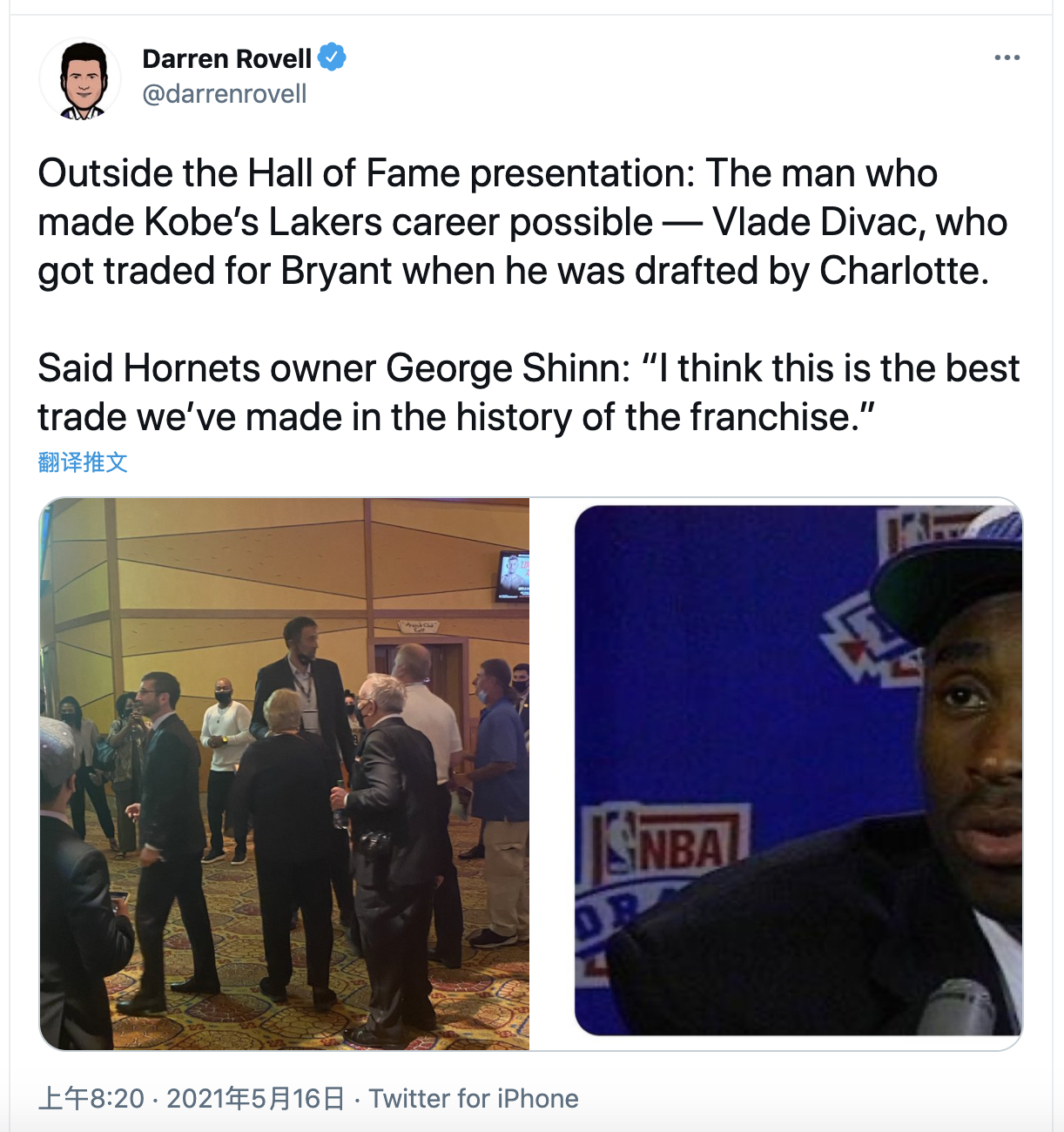Open the Darren Rovell display name
1064x1132 pixels.
(x=226, y=58)
